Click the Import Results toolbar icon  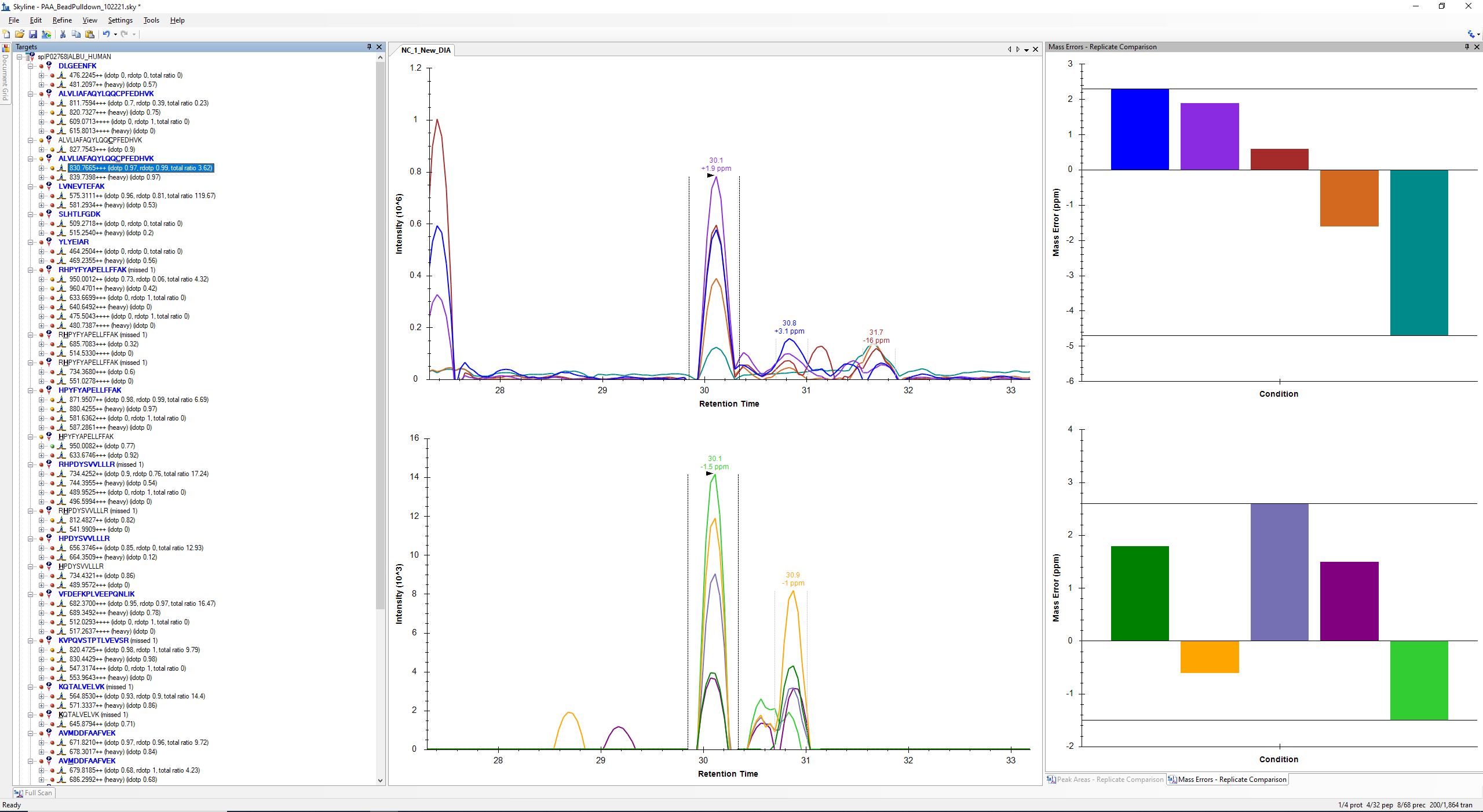click(x=46, y=34)
